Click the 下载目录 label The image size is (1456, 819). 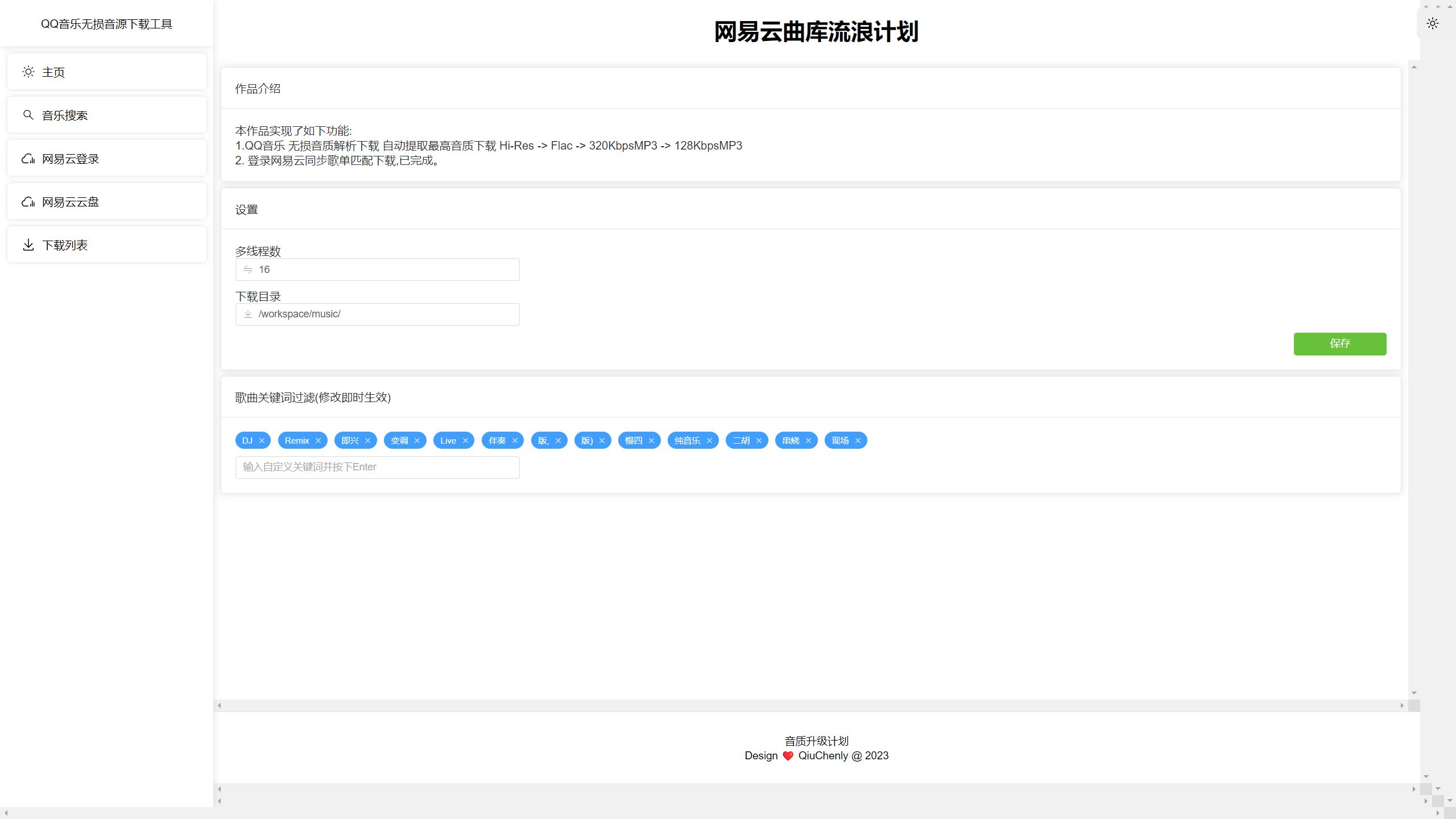[x=258, y=296]
